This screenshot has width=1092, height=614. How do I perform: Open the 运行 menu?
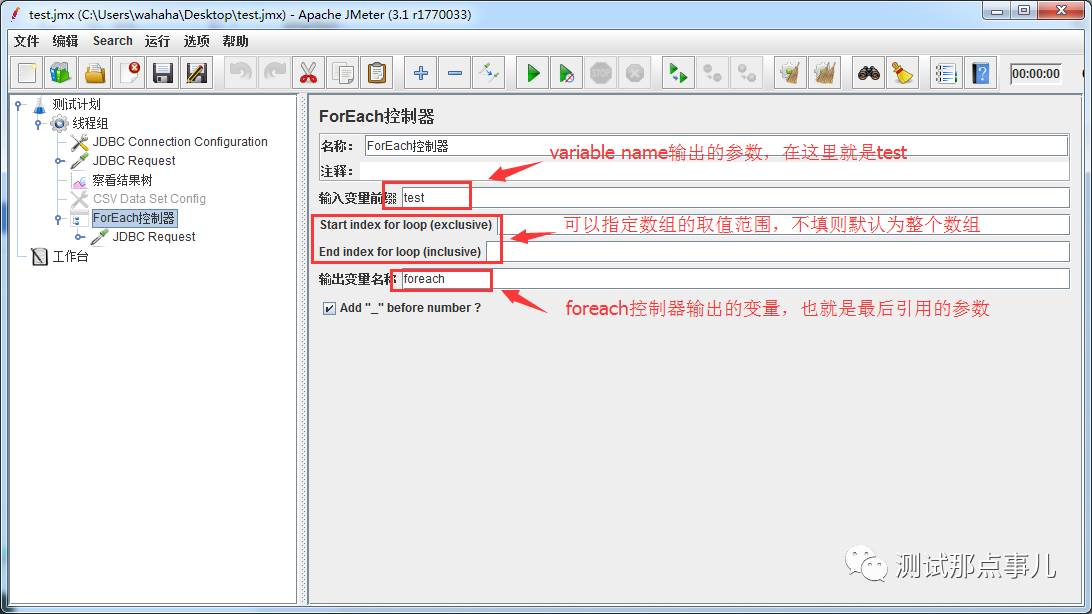click(157, 41)
